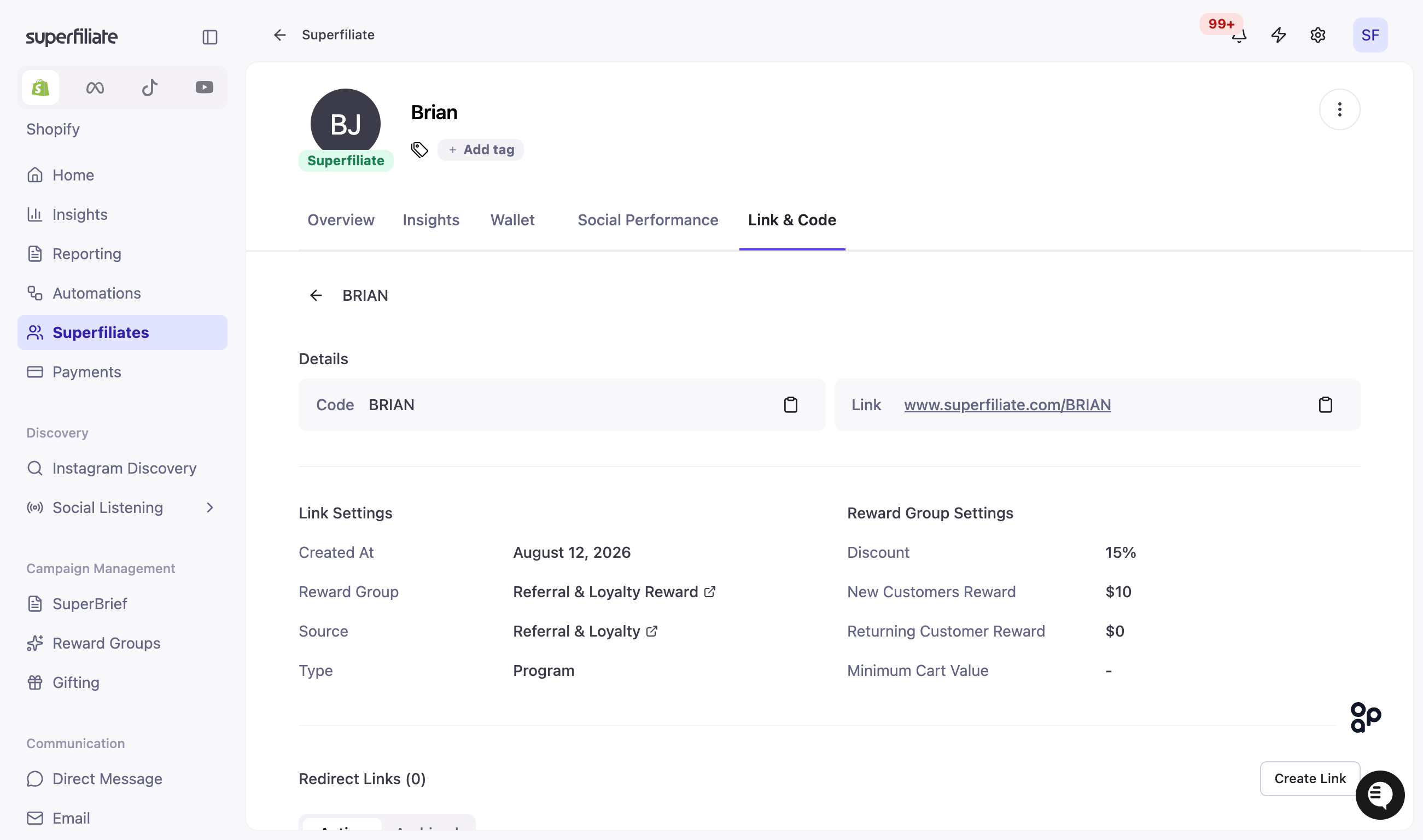Viewport: 1423px width, 840px height.
Task: Copy the superfiliate.com/BRIAN link
Action: point(1325,405)
